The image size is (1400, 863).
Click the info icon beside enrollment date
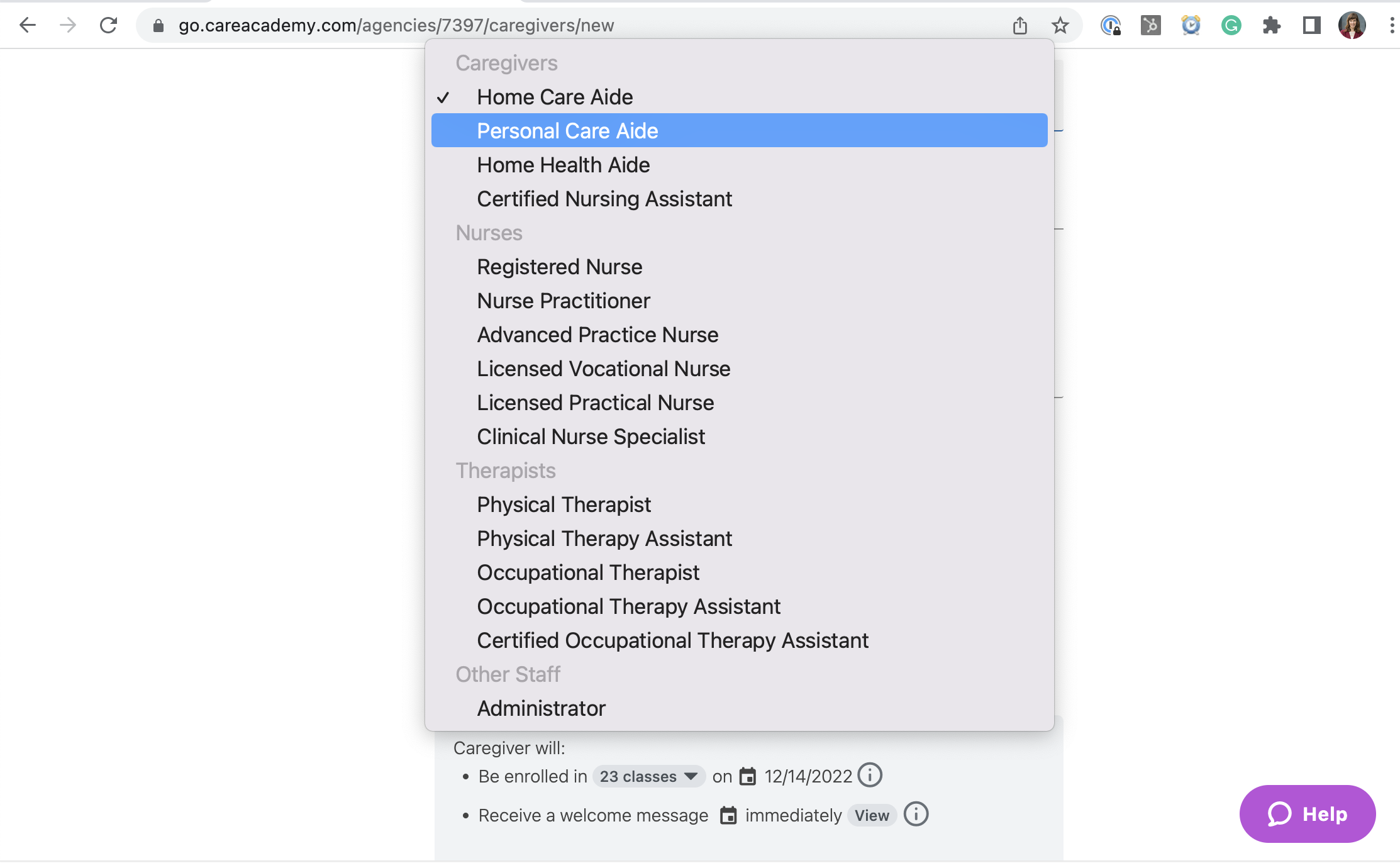click(870, 775)
